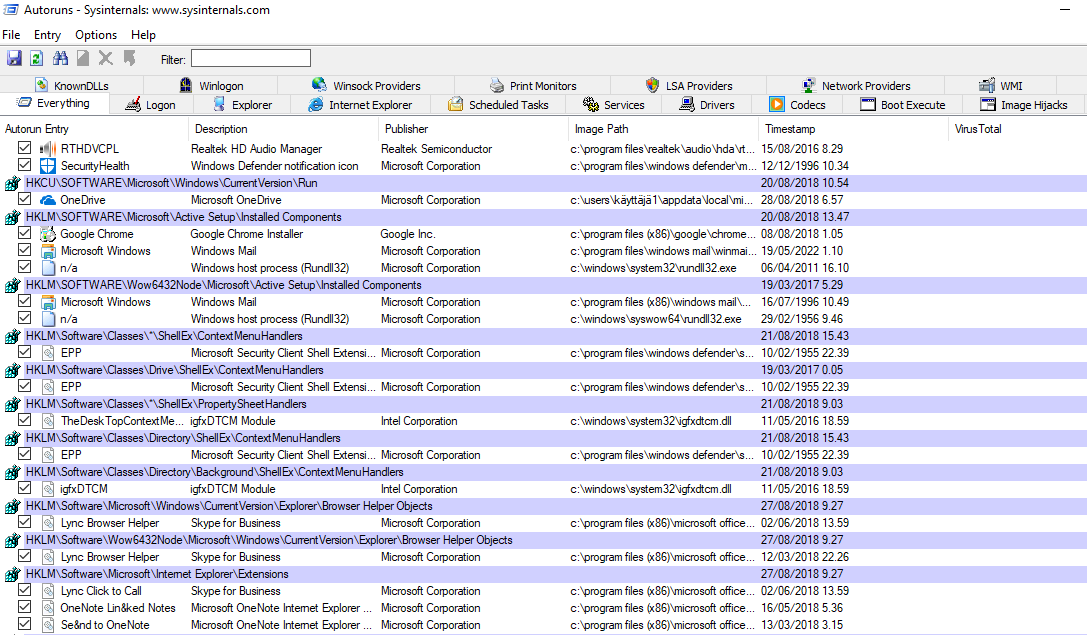Open the WMI tab

(x=1000, y=85)
